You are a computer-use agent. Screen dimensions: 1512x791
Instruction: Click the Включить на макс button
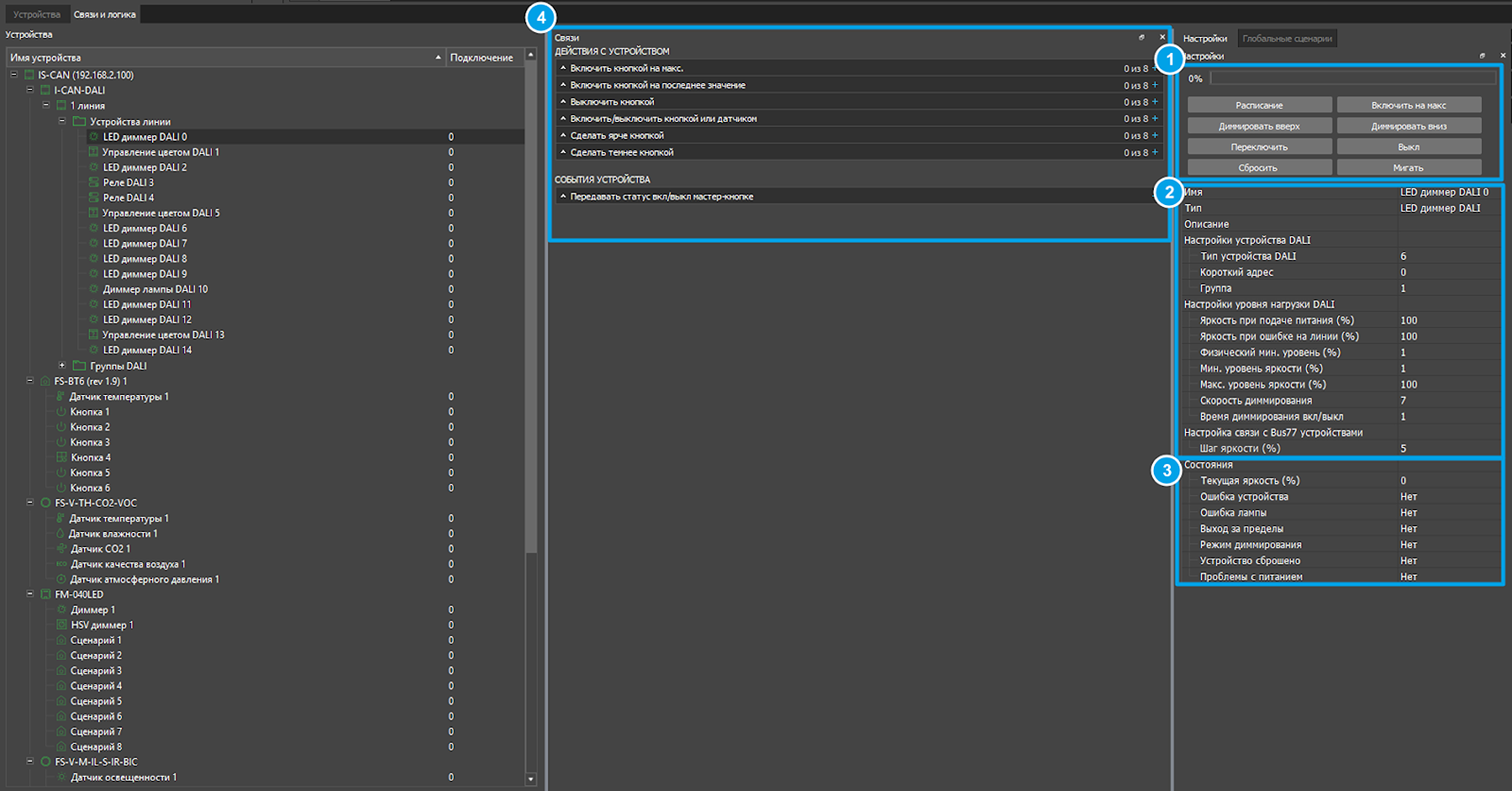tap(1409, 105)
